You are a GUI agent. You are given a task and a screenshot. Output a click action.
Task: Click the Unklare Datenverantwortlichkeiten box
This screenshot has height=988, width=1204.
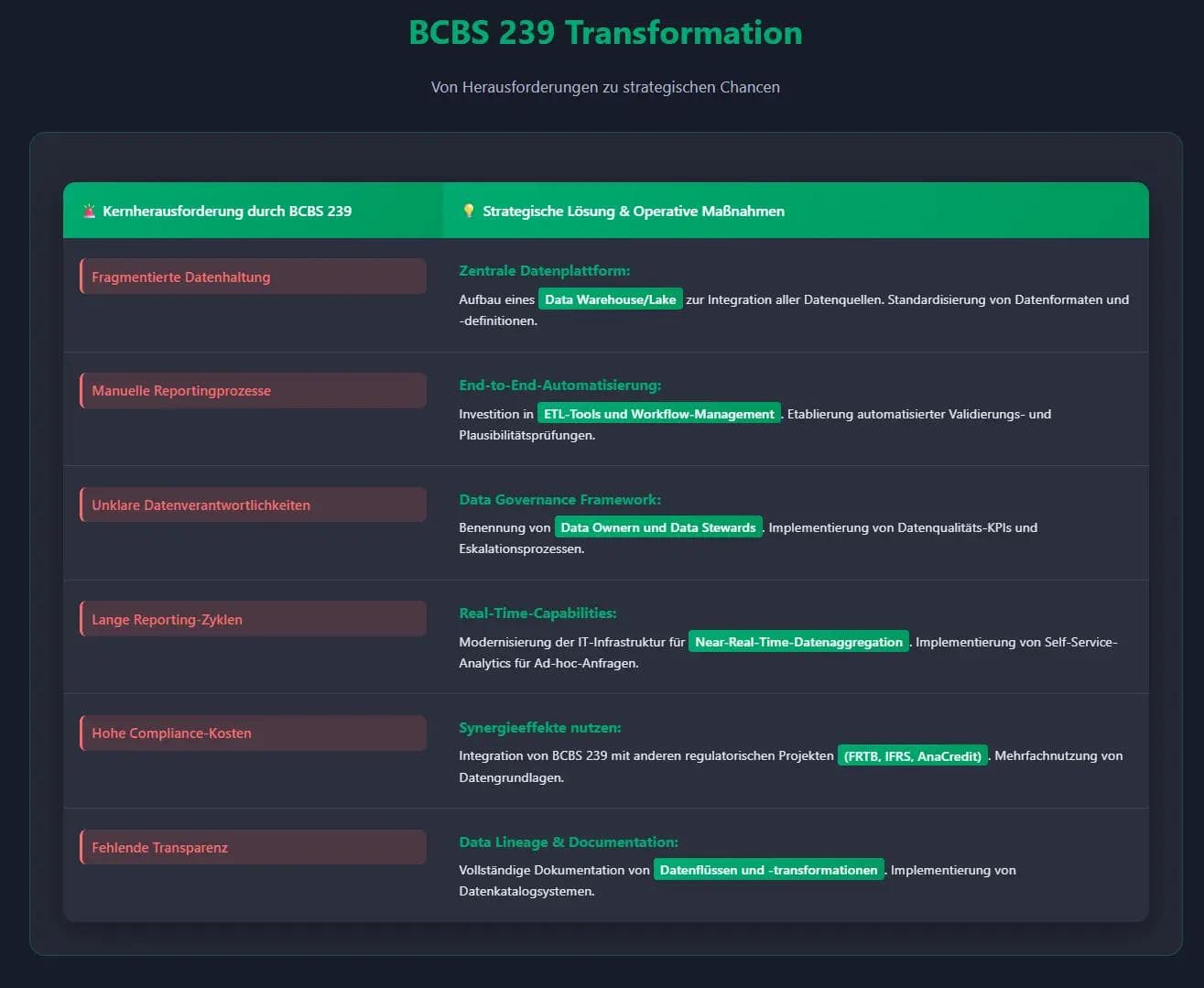point(253,505)
